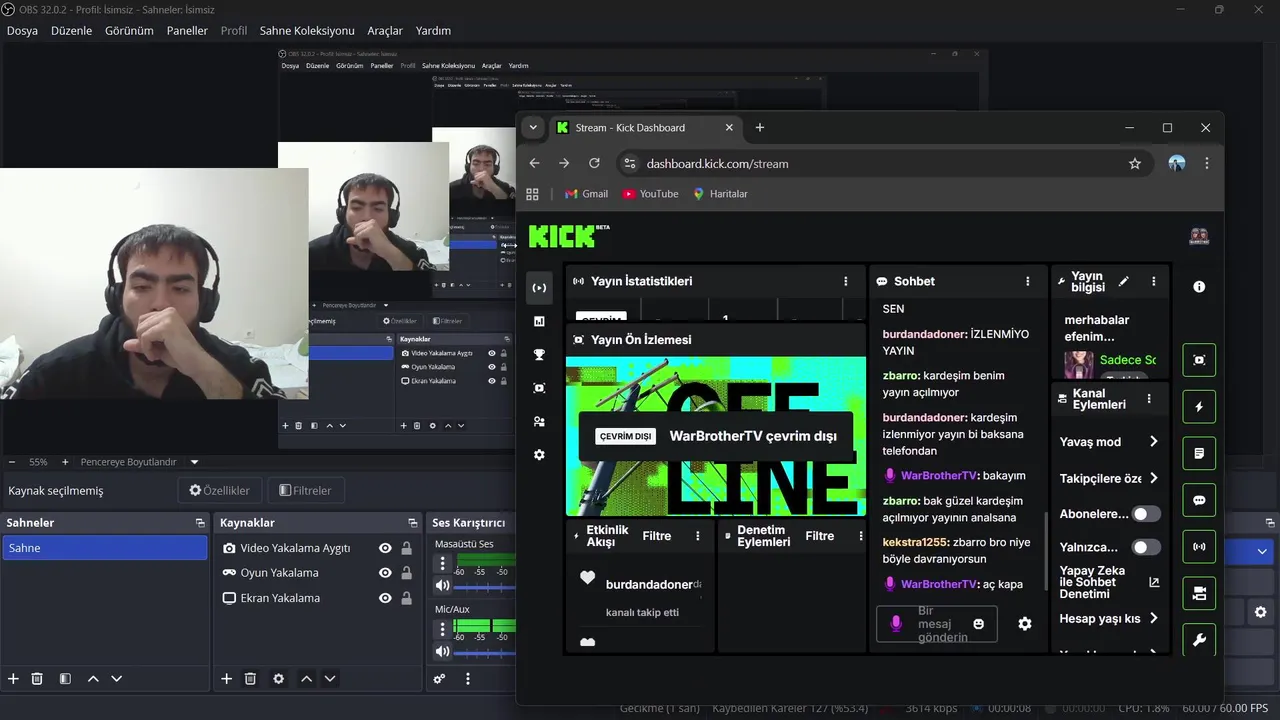Screen dimensions: 1280x720
Task: Open Etkinlik Akışı panel options menu
Action: [x=698, y=536]
